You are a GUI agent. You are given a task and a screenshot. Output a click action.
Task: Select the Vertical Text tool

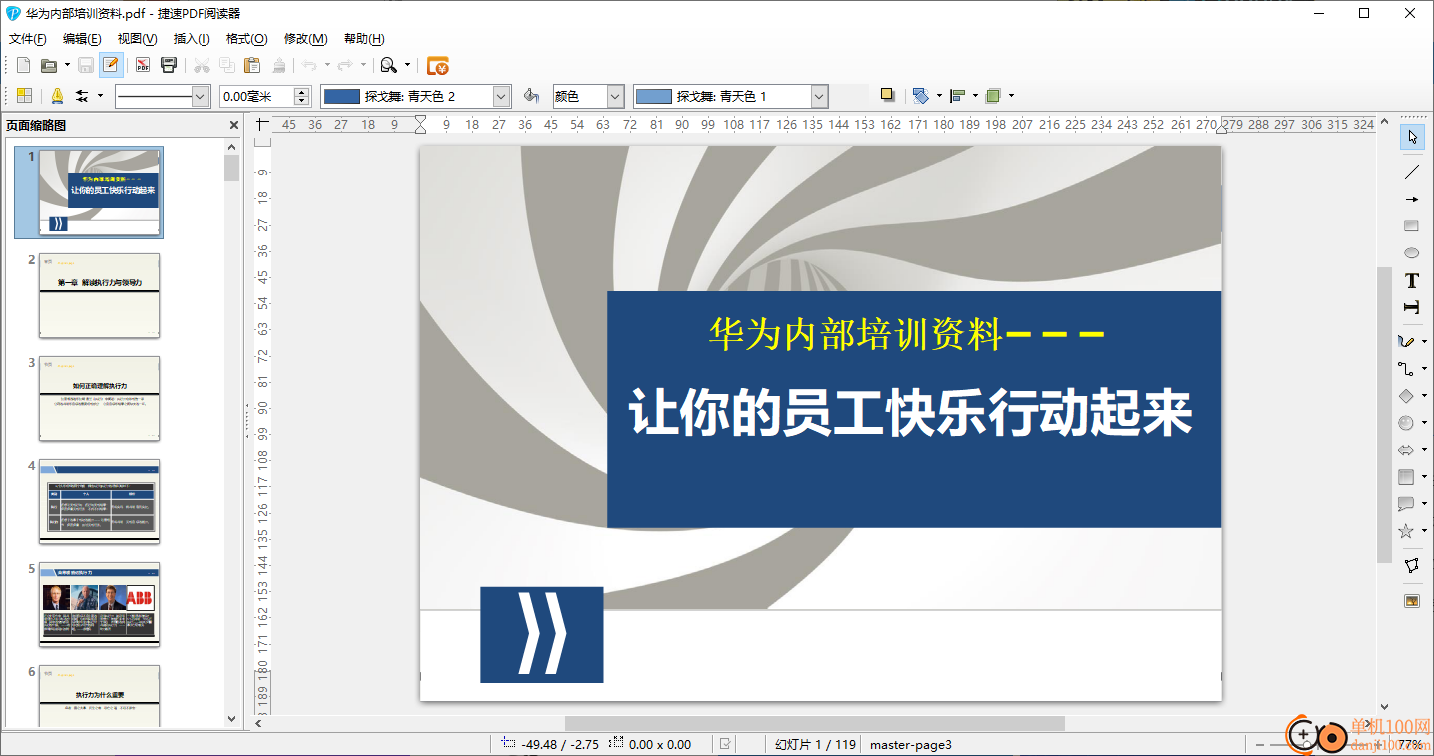coord(1412,307)
